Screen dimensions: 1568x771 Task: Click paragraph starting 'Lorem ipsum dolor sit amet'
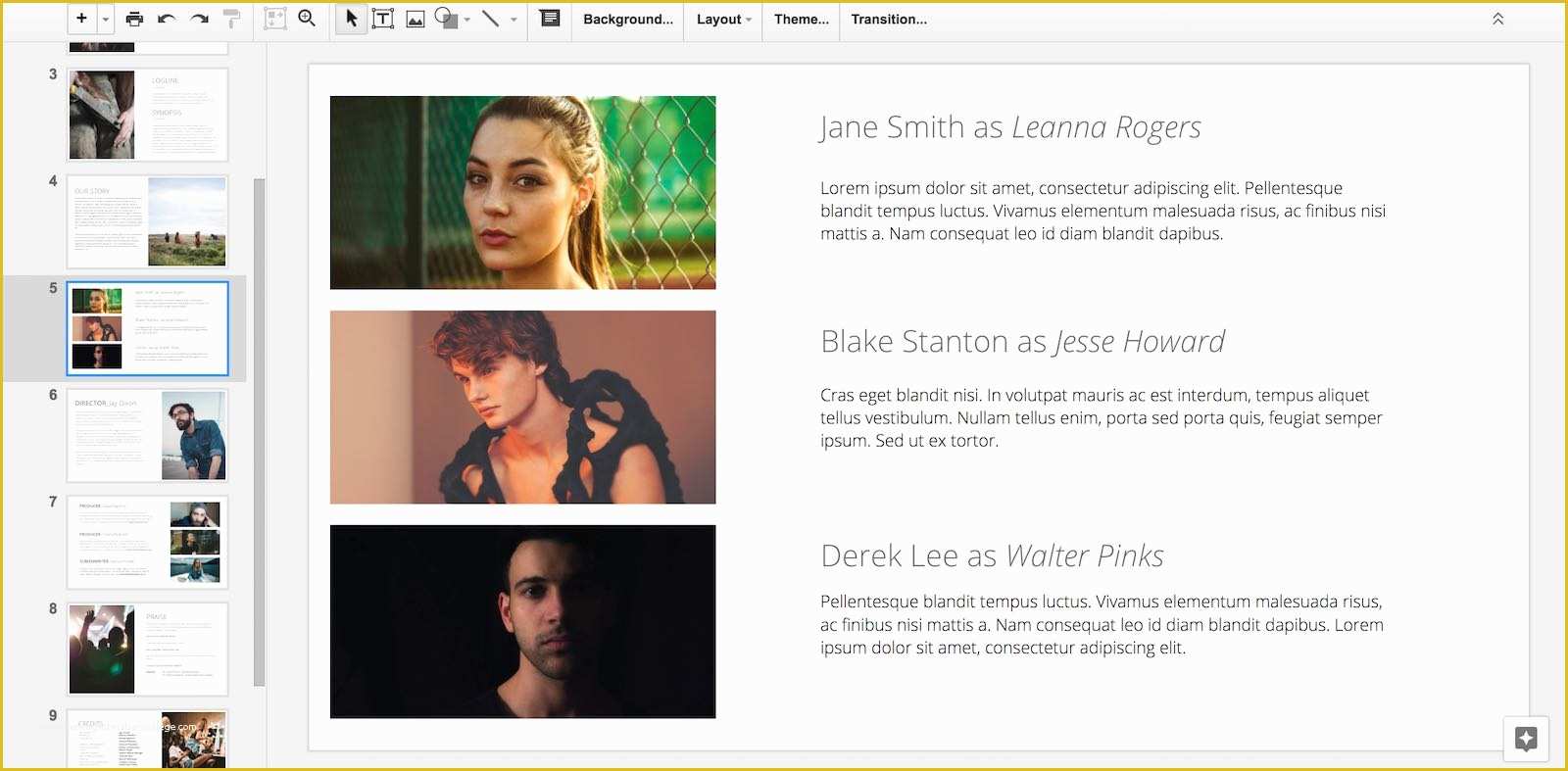click(1102, 211)
